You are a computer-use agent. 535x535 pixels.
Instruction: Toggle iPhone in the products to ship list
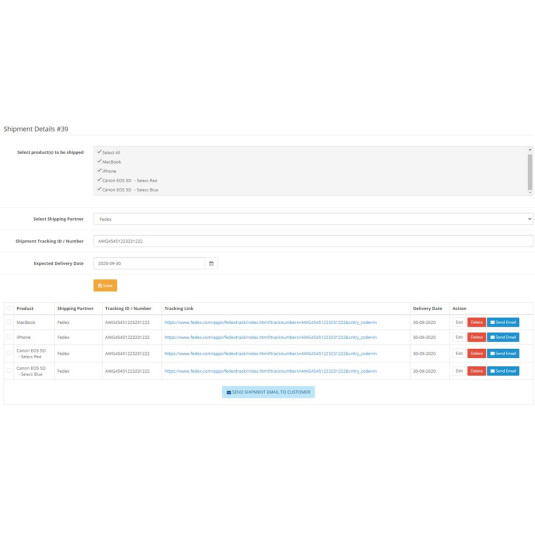pyautogui.click(x=107, y=171)
